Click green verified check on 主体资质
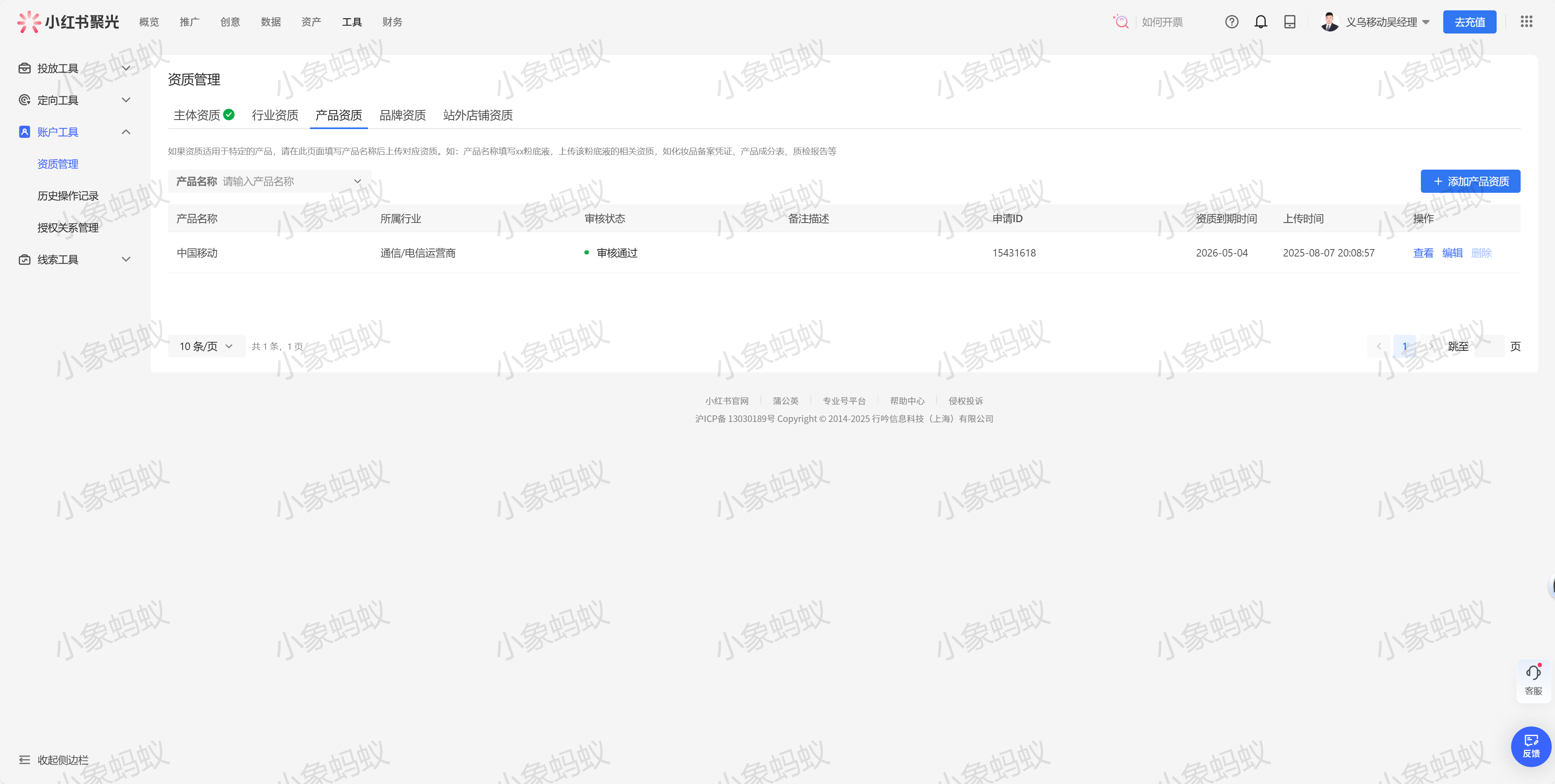Image resolution: width=1555 pixels, height=784 pixels. 229,115
